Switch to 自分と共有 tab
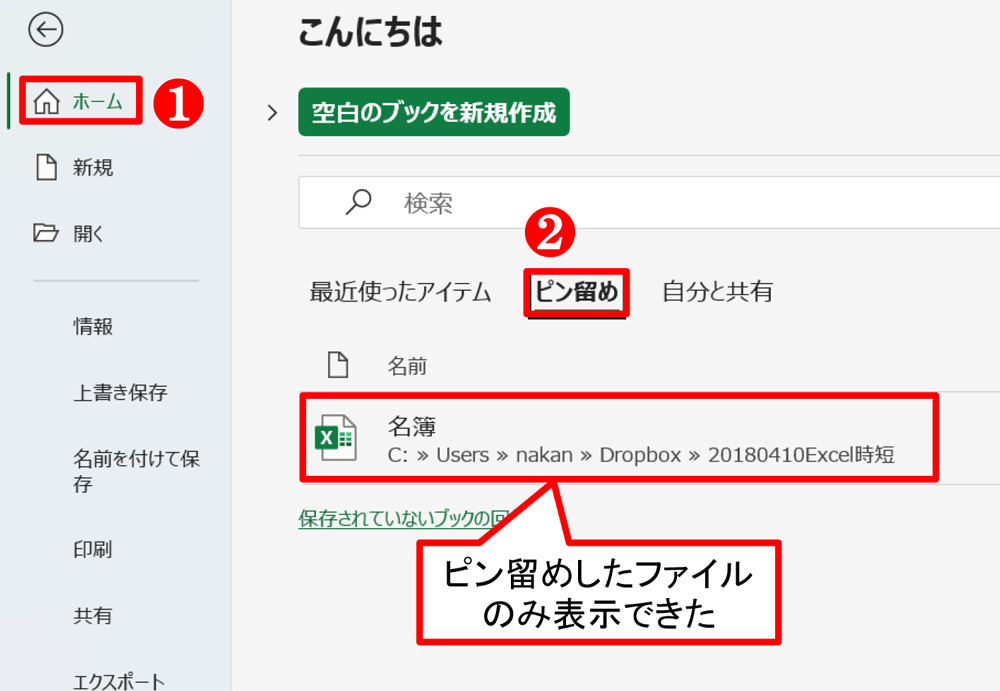This screenshot has width=1000, height=691. click(717, 292)
